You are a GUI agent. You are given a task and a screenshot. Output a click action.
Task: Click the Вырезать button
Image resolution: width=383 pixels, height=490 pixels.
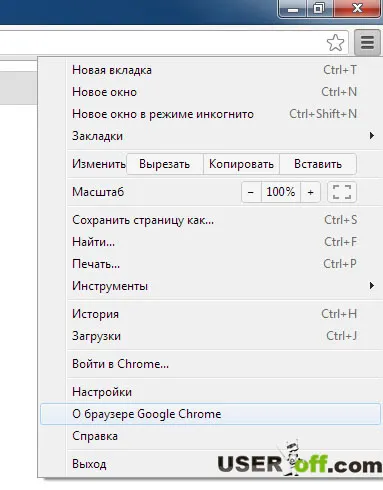click(x=165, y=164)
